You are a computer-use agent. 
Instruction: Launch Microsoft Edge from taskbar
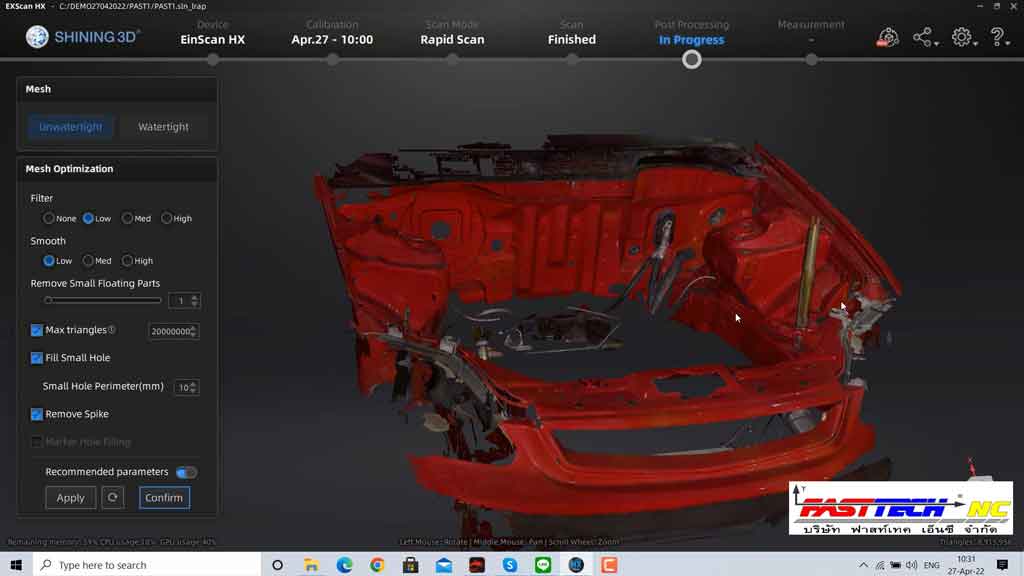(x=344, y=565)
